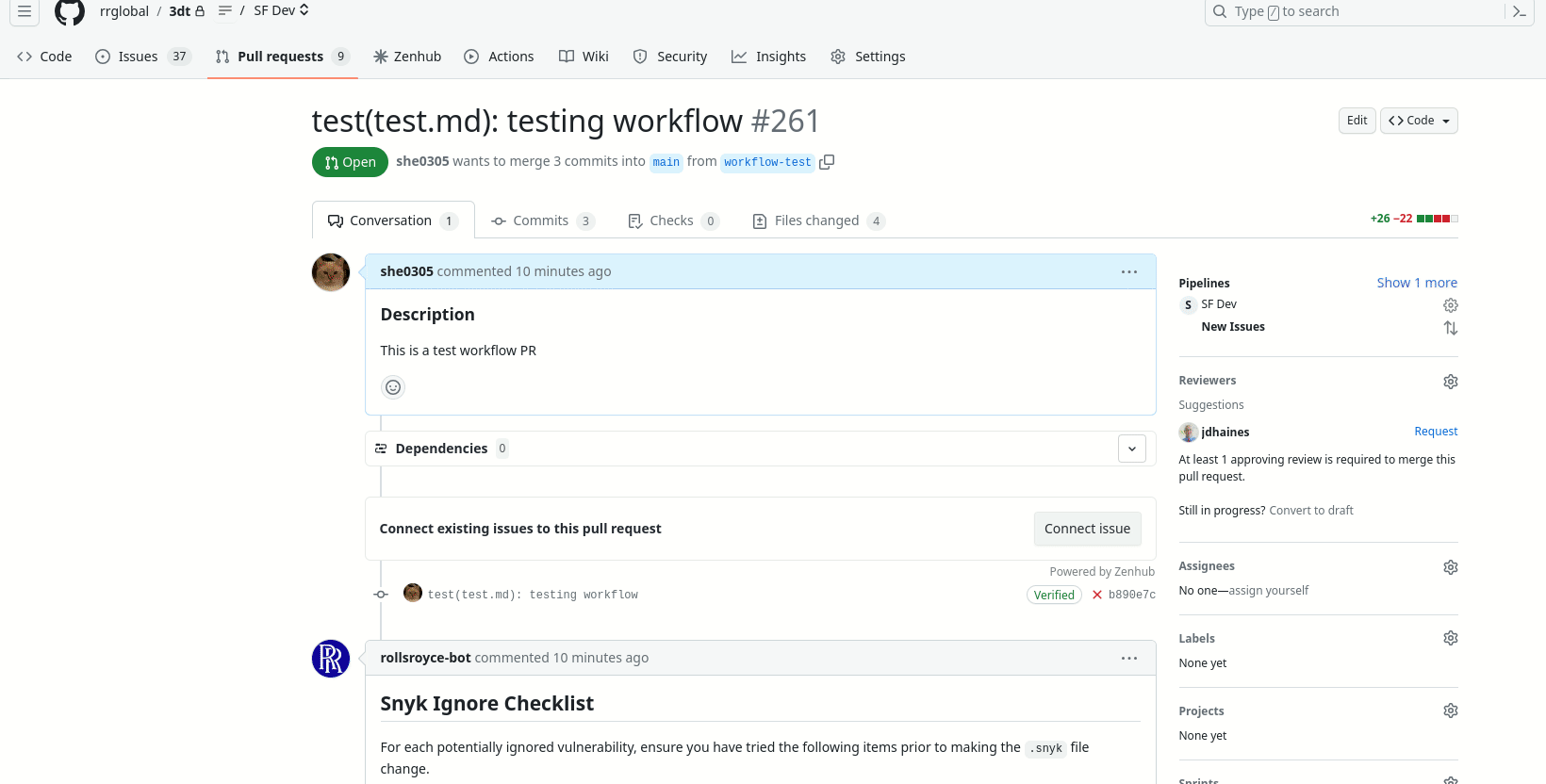Switch to the Commits tab
The width and height of the screenshot is (1546, 784).
point(543,220)
